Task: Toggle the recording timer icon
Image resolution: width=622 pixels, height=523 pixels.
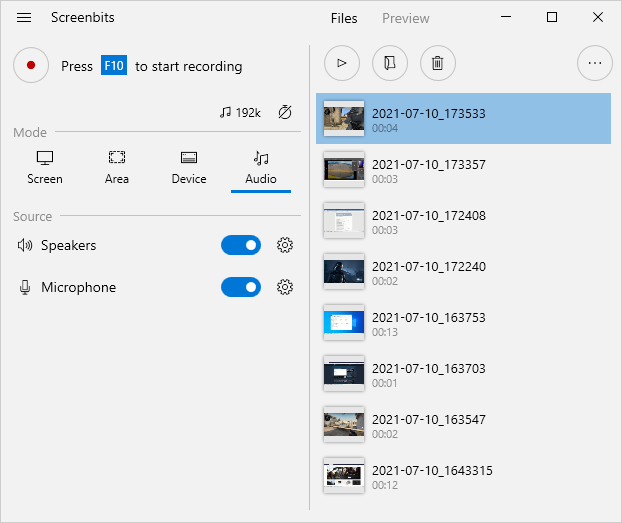Action: [285, 113]
